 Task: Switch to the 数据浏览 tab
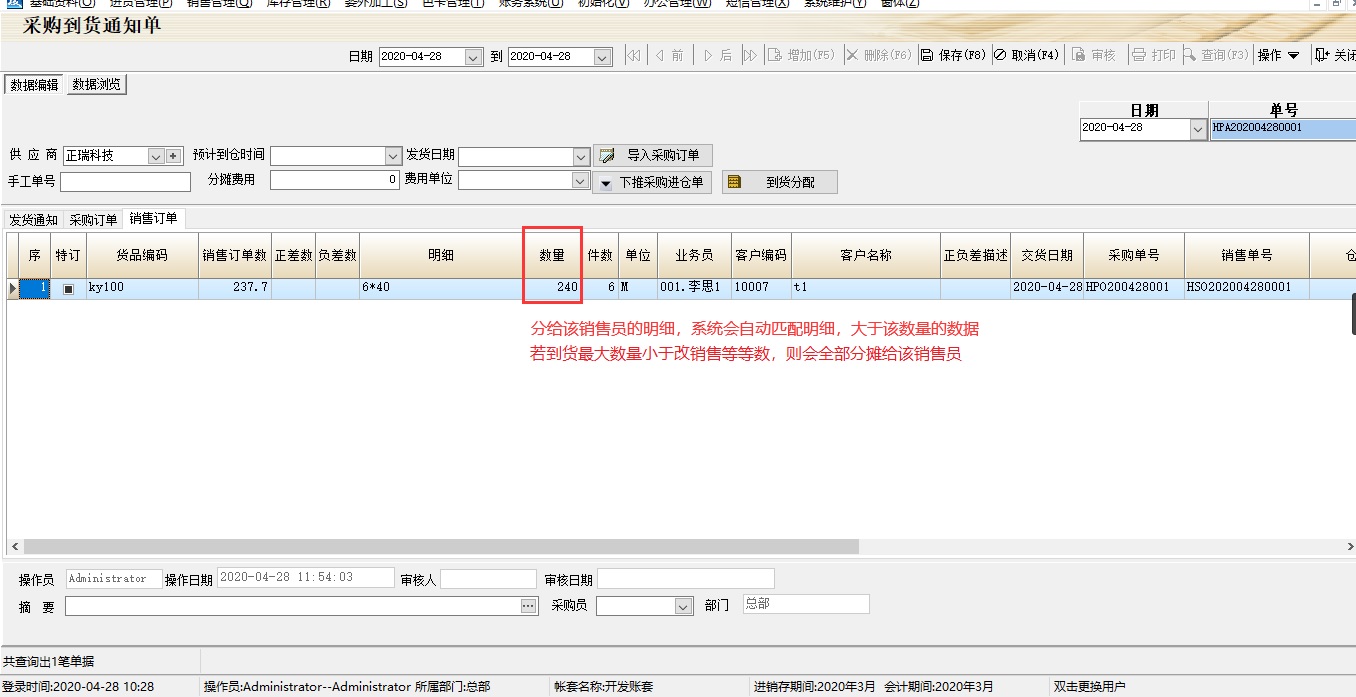(99, 84)
